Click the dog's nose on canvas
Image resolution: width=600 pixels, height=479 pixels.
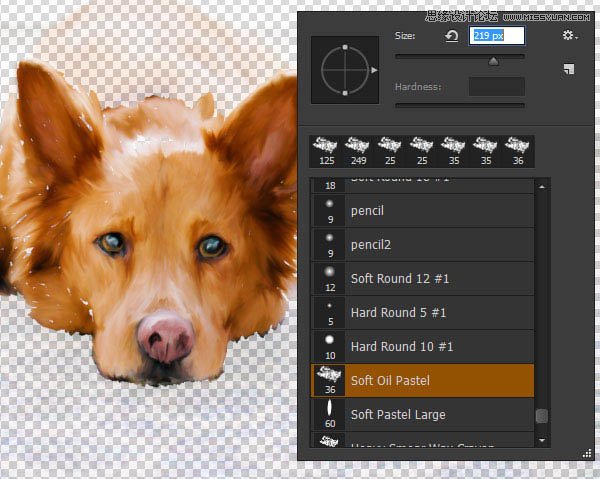click(165, 338)
